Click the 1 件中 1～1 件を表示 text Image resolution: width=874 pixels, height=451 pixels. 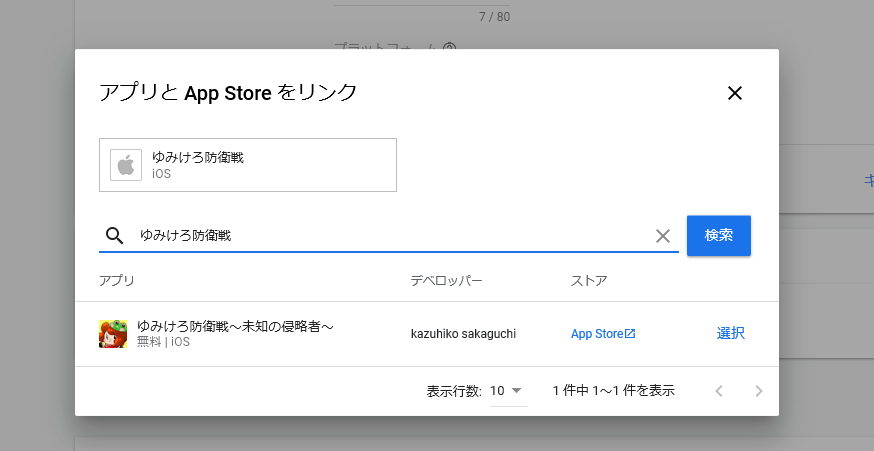pos(614,391)
